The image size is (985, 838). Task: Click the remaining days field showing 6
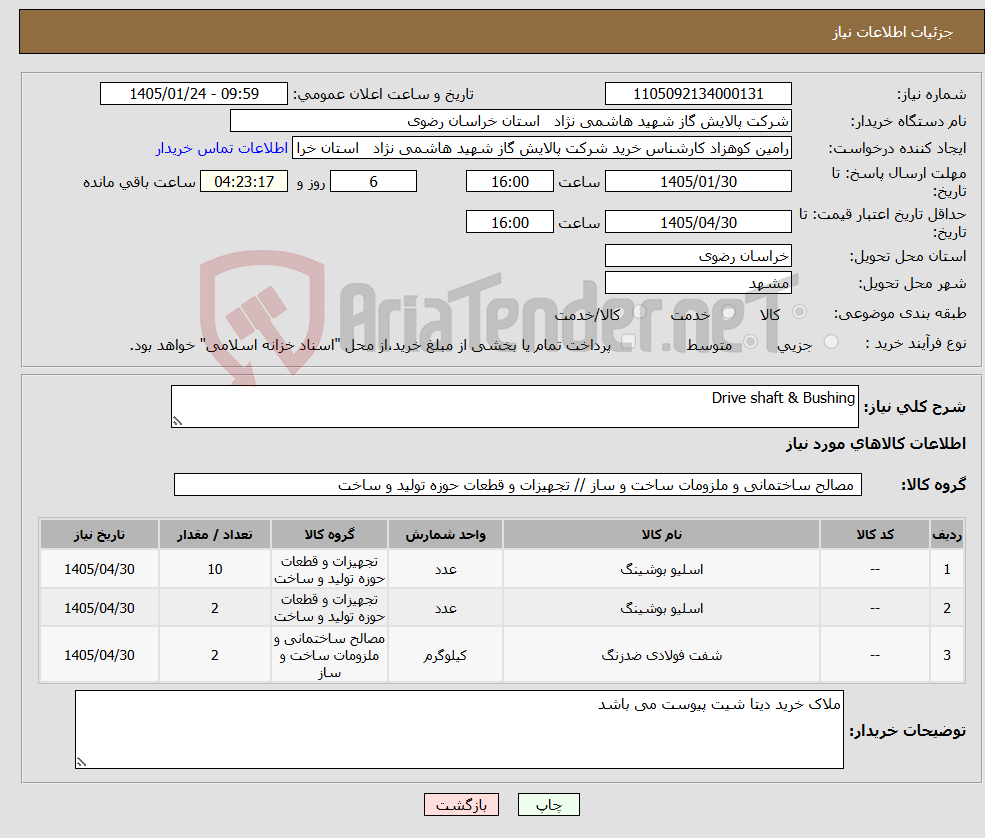click(373, 182)
